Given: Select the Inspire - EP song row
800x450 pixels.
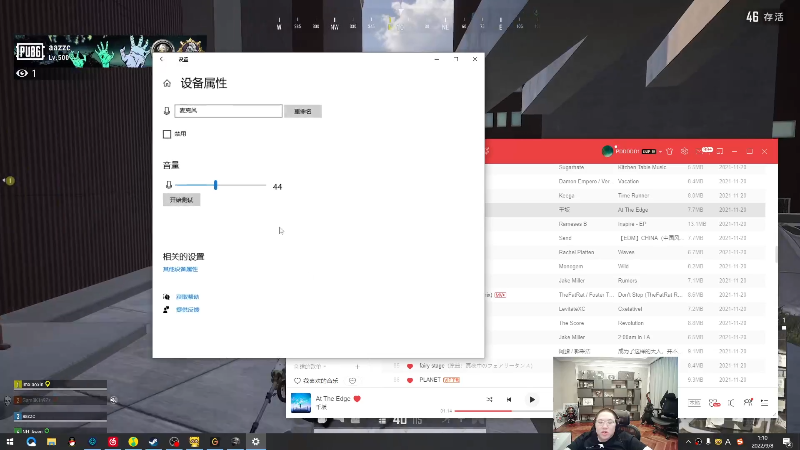Looking at the screenshot, I should (x=625, y=224).
